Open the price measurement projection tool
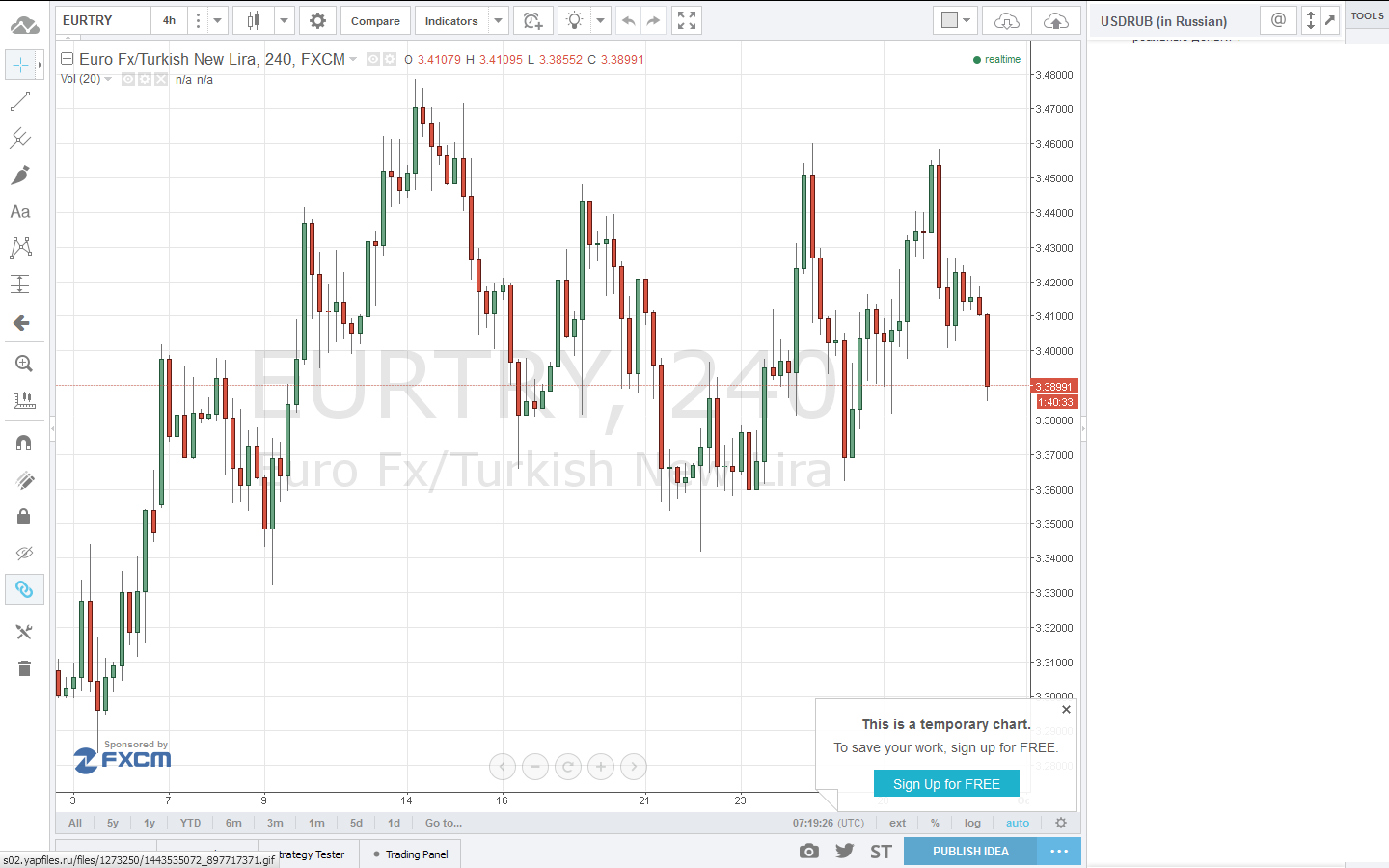The height and width of the screenshot is (868, 1389). pyautogui.click(x=20, y=285)
